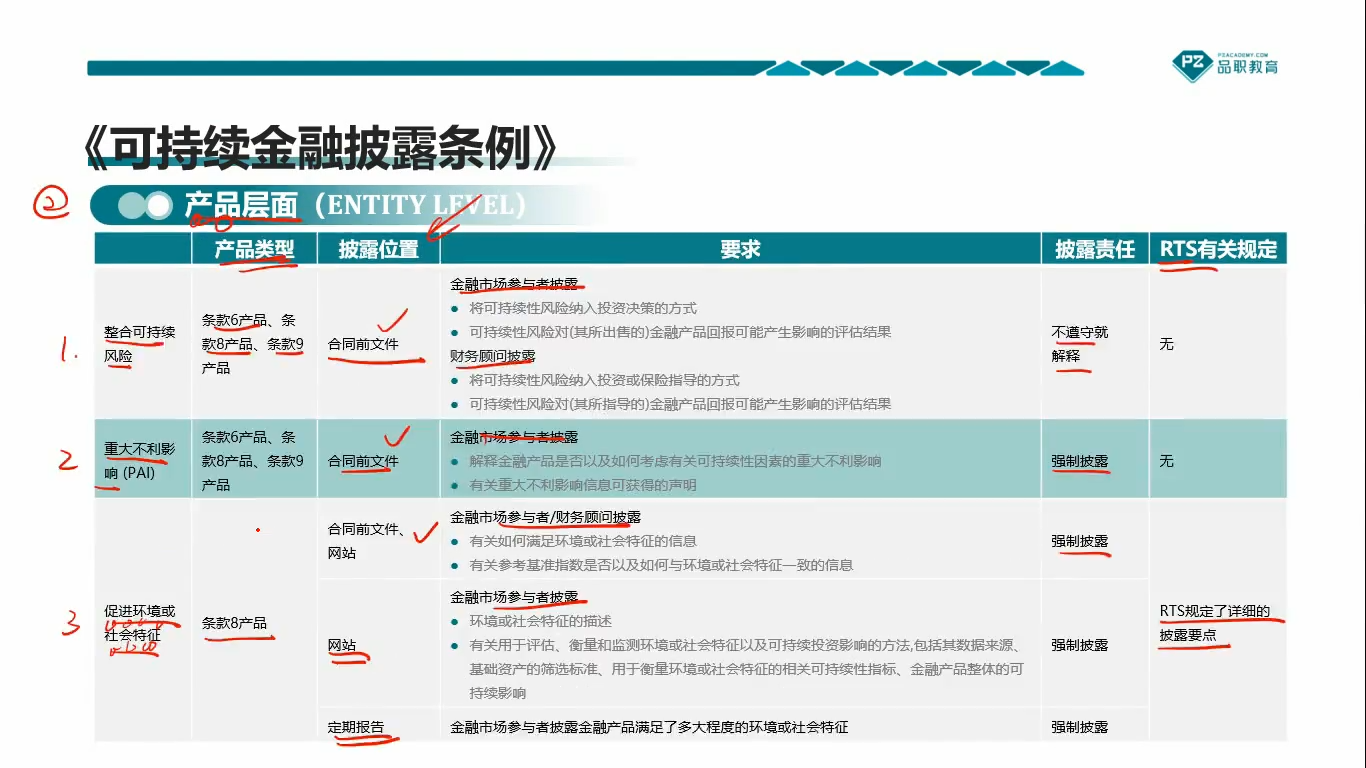Click 强制披露 in the 合同前文件、网站 row
Viewport: 1366px width, 768px height.
click(1080, 541)
